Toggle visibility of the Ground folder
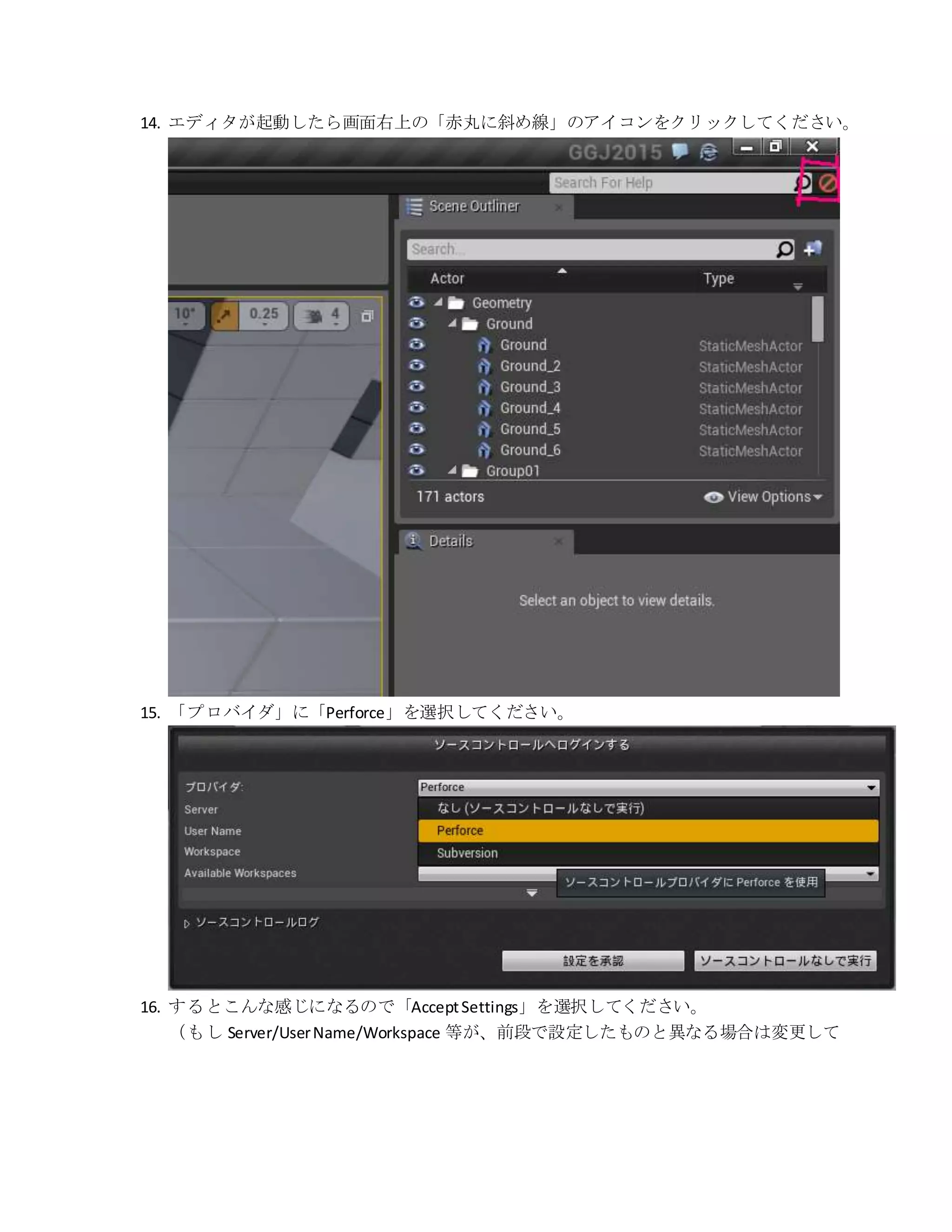This screenshot has height=1232, width=952. (416, 323)
